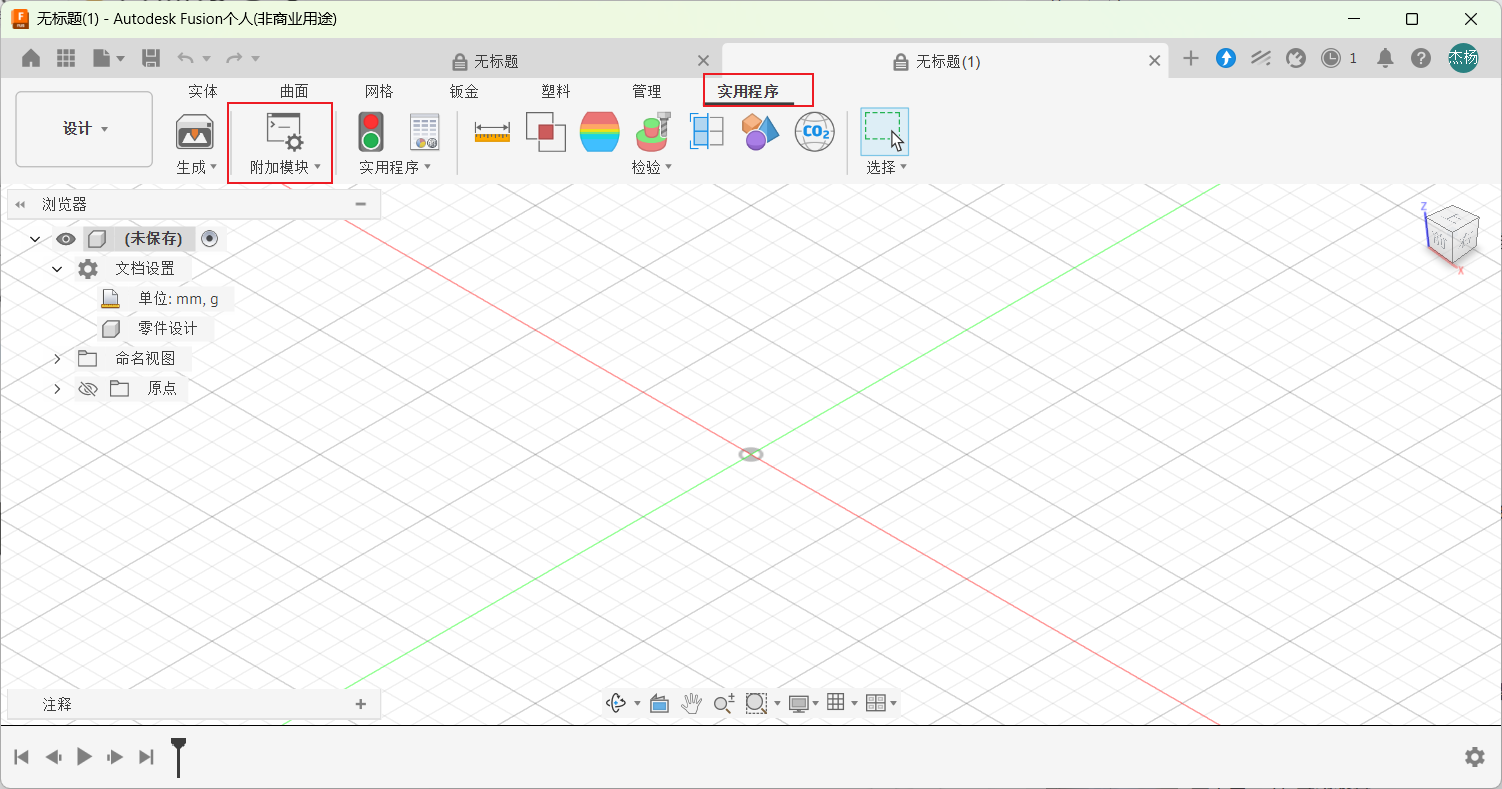This screenshot has height=789, width=1502.
Task: Select the rainbow curvature map analysis tool
Action: tap(600, 132)
